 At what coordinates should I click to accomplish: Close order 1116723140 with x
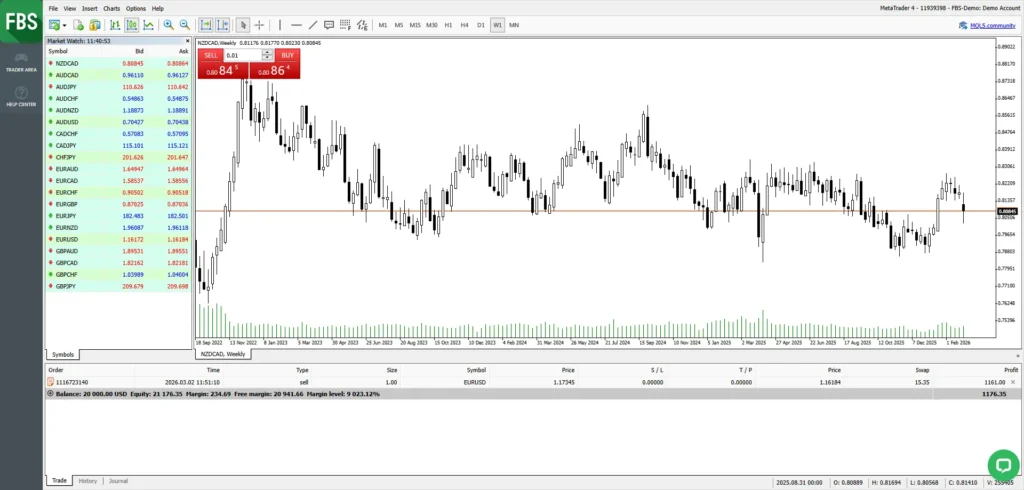tap(1014, 382)
